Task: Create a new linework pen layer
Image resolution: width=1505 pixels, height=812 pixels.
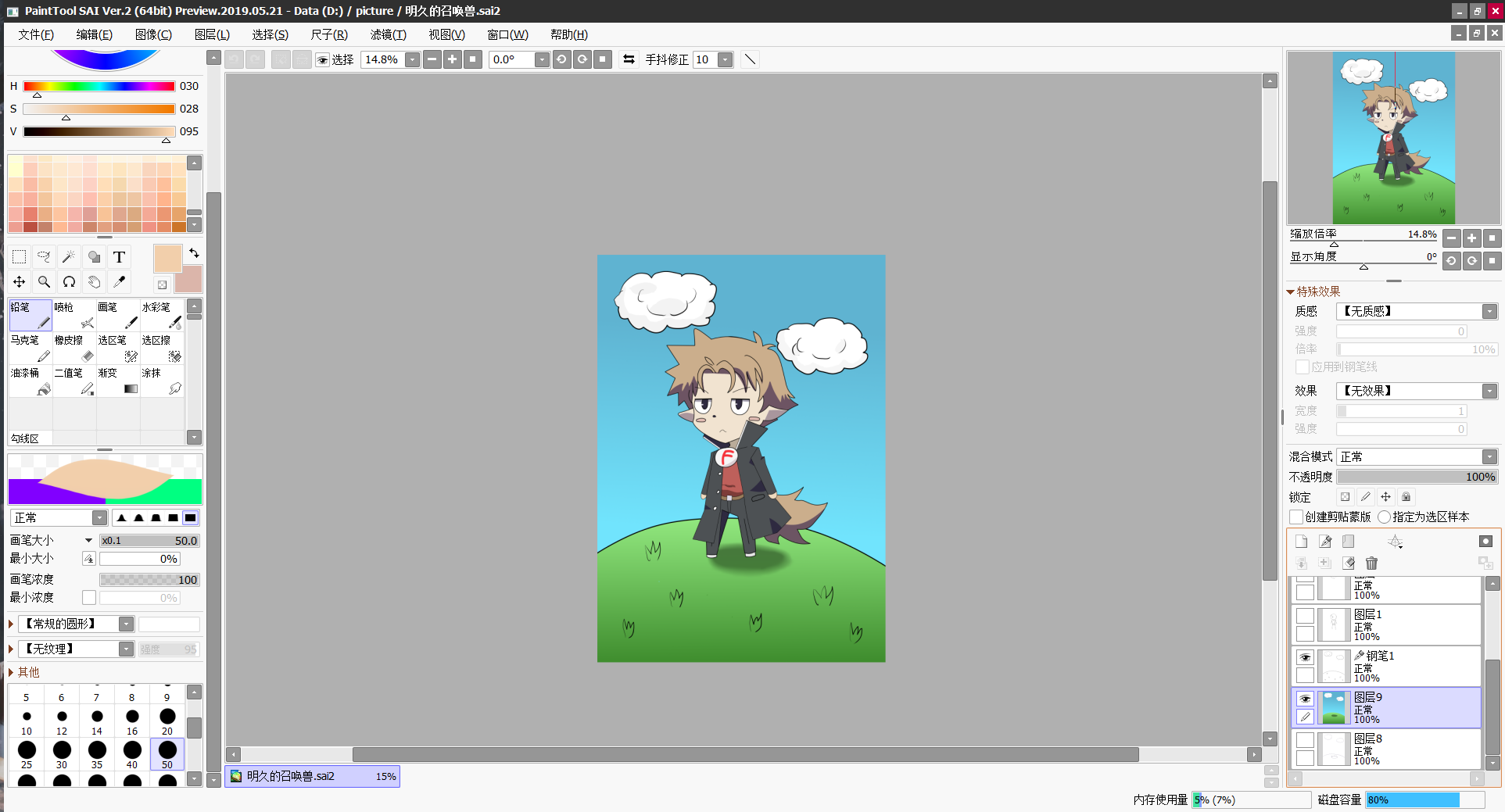Action: tap(1325, 542)
